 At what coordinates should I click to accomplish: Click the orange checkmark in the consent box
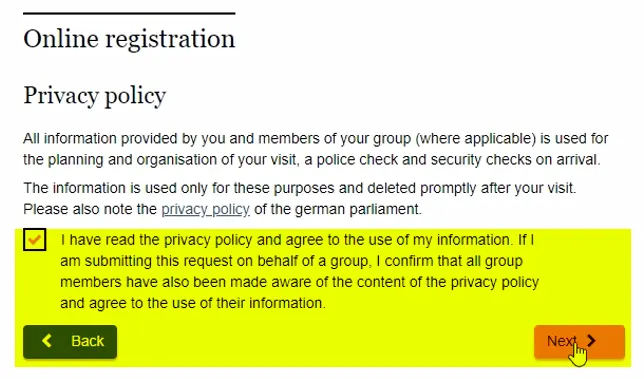click(34, 239)
